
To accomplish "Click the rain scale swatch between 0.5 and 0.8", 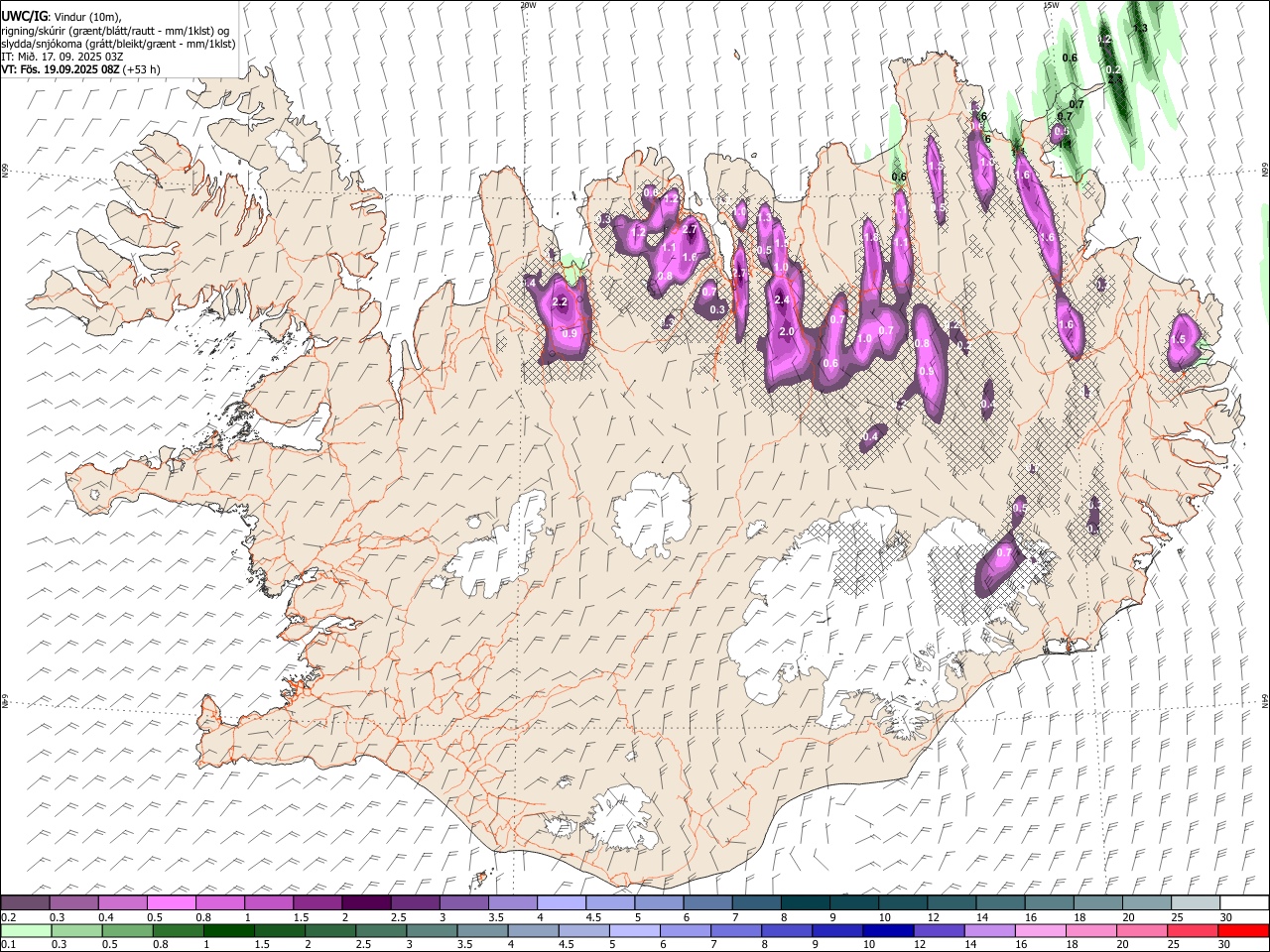I will 127,930.
